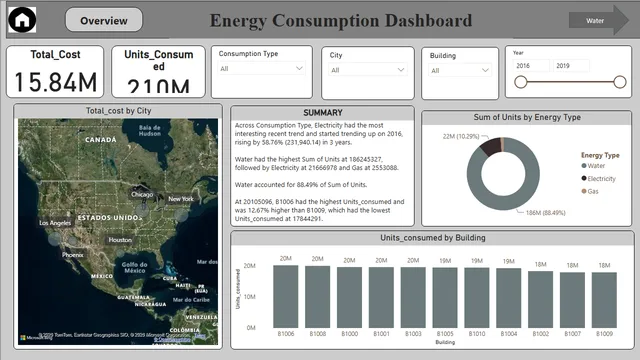Screen dimensions: 640x360
Task: Edit the start year 2016 field
Action: click(531, 66)
